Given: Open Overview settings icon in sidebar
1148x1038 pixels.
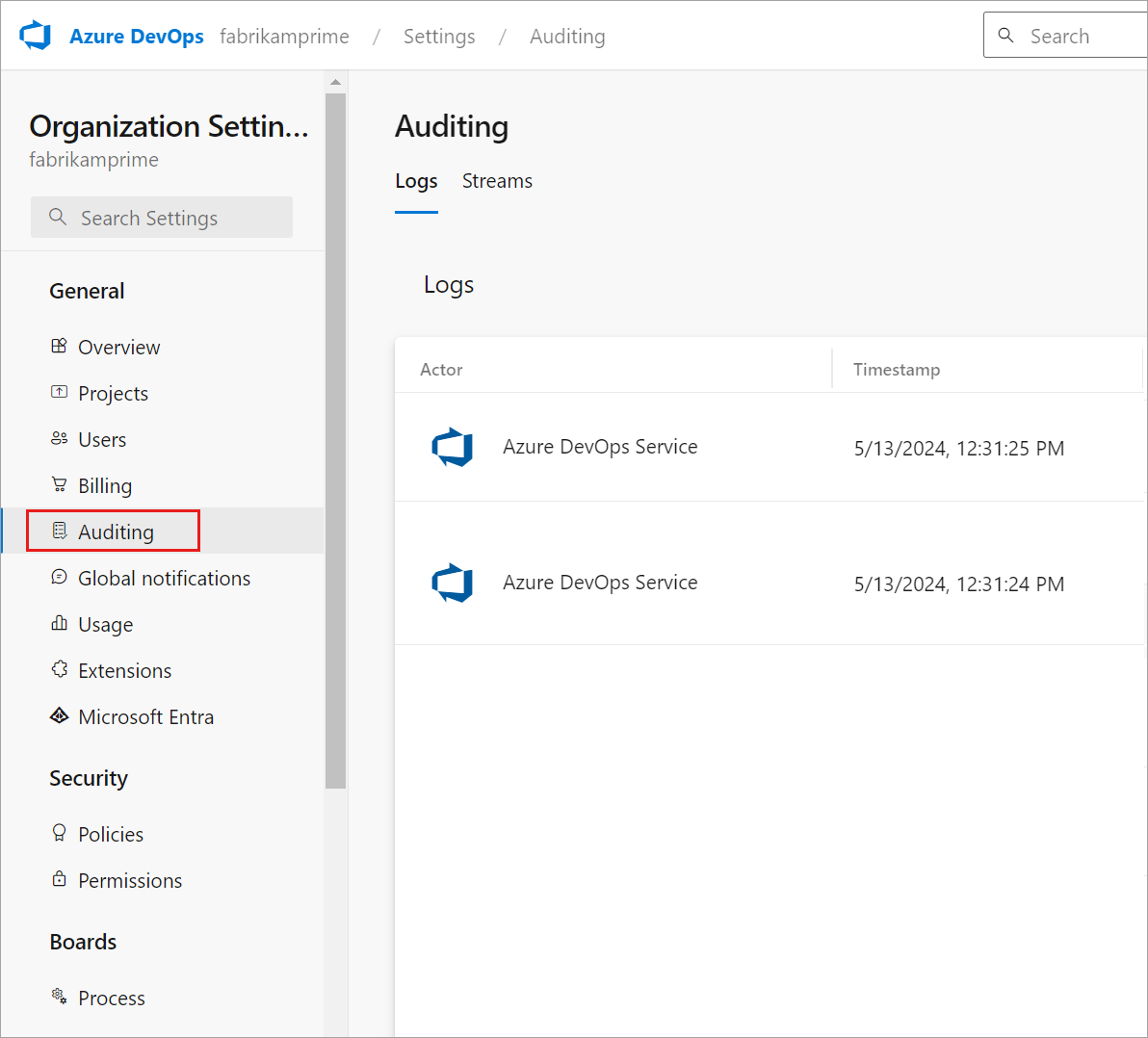Looking at the screenshot, I should point(59,347).
